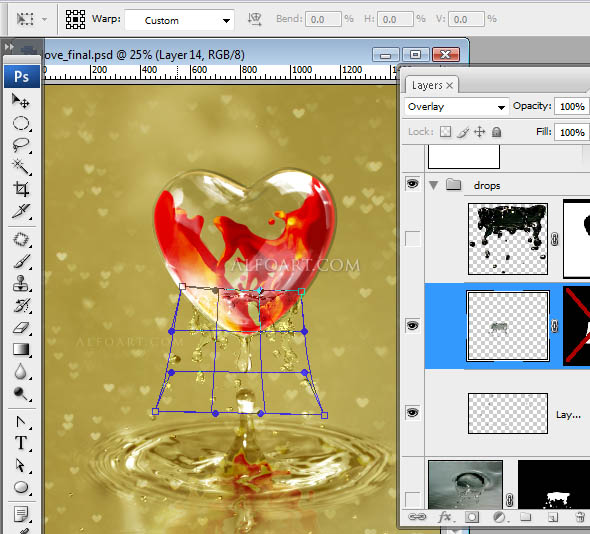Viewport: 590px width, 534px height.
Task: Open the Overlay blend mode dropdown
Action: 456,107
